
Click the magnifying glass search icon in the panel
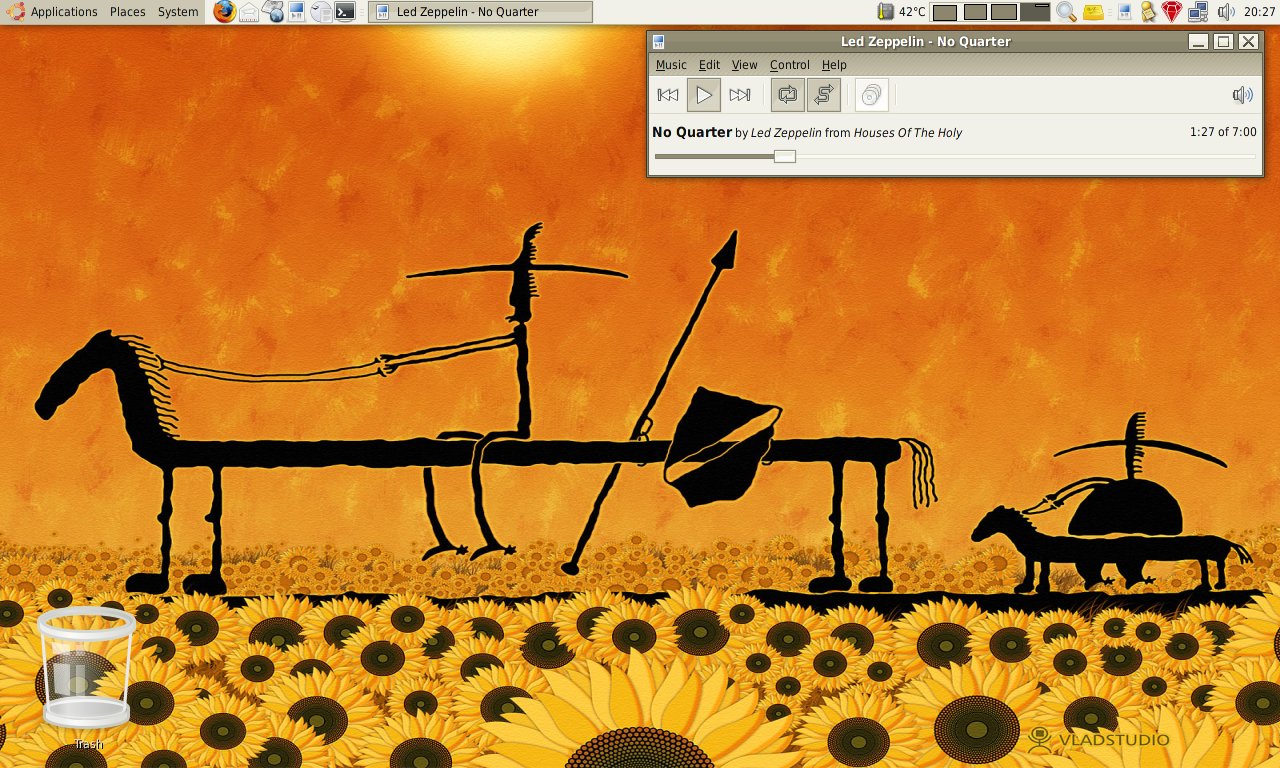point(1067,12)
